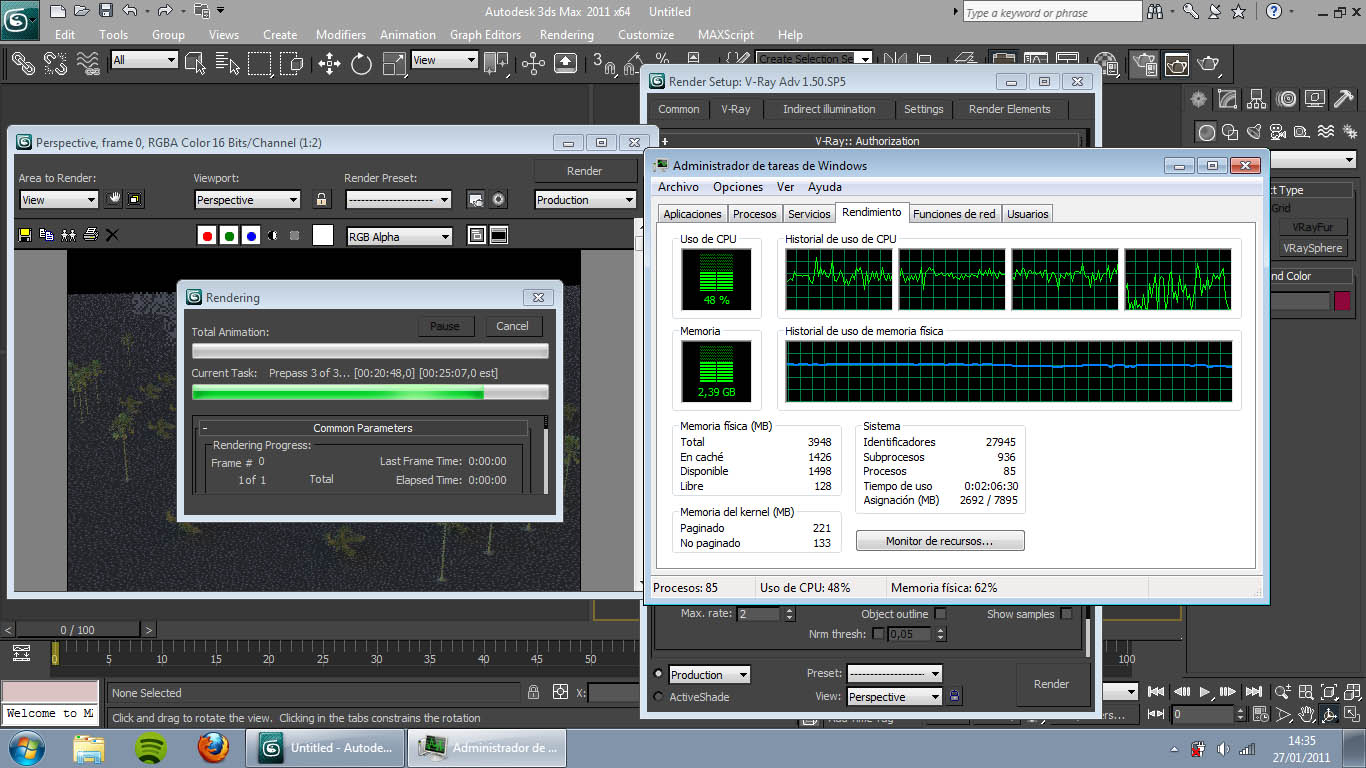Toggle the green channel in the render window
This screenshot has width=1366, height=768.
click(x=229, y=236)
